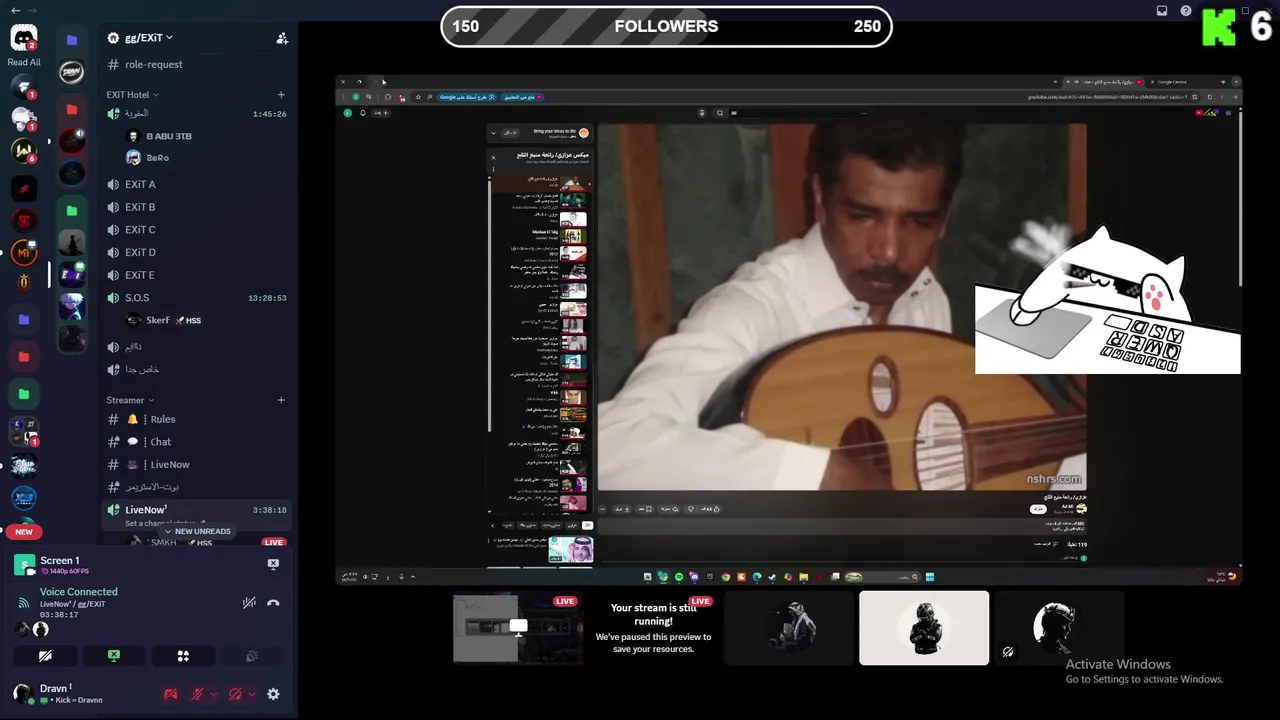Image resolution: width=1280 pixels, height=720 pixels.
Task: Toggle camera on in voice panel
Action: click(45, 656)
